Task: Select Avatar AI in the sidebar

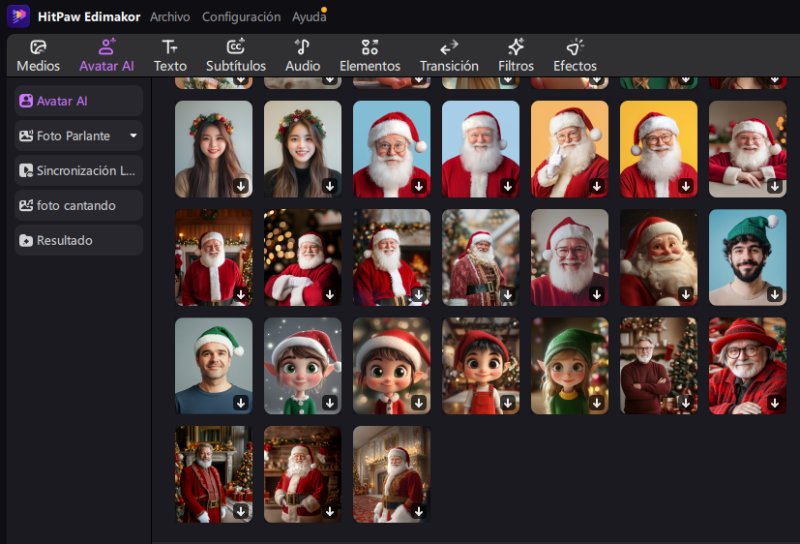Action: [79, 101]
